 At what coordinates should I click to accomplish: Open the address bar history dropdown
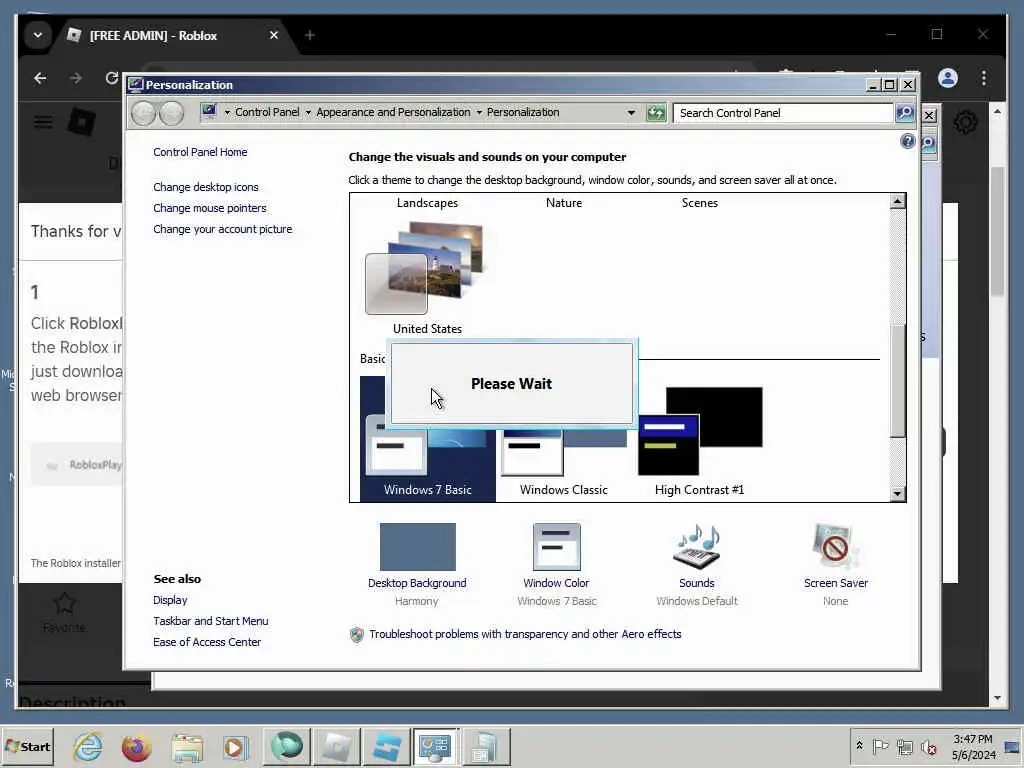[631, 113]
